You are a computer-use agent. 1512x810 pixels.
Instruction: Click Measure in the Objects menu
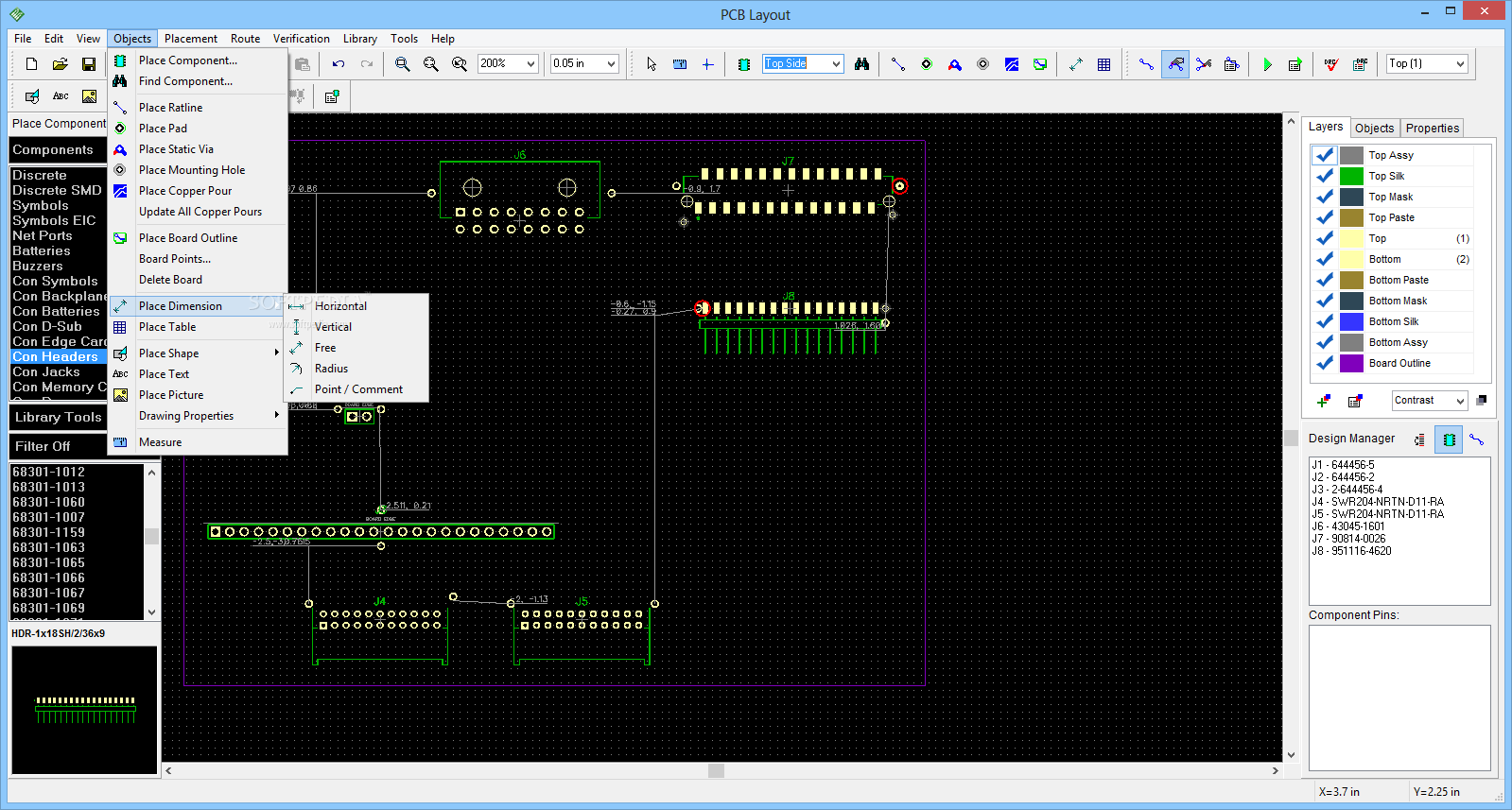pos(197,442)
